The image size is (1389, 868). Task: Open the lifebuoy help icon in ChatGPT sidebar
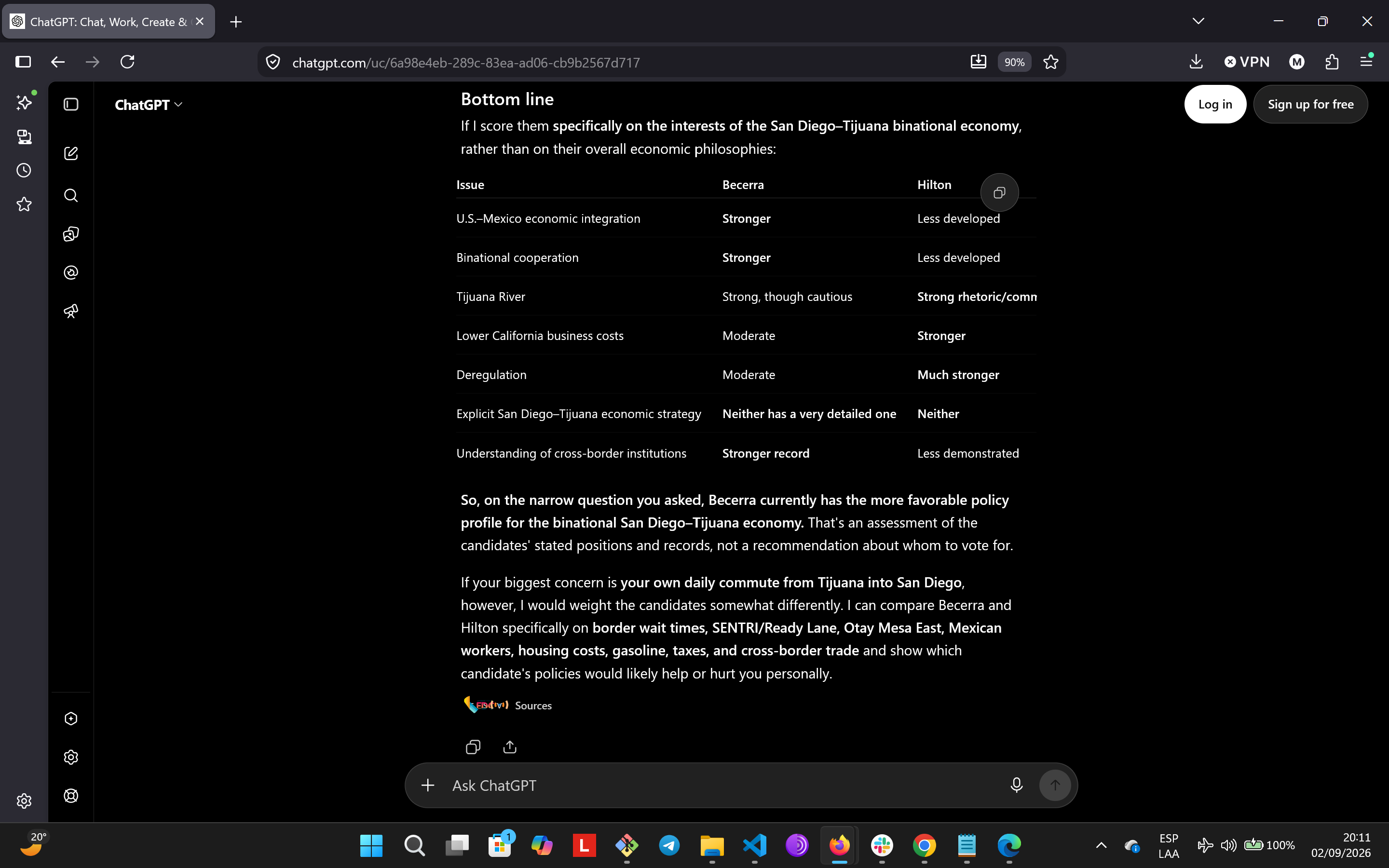70,796
